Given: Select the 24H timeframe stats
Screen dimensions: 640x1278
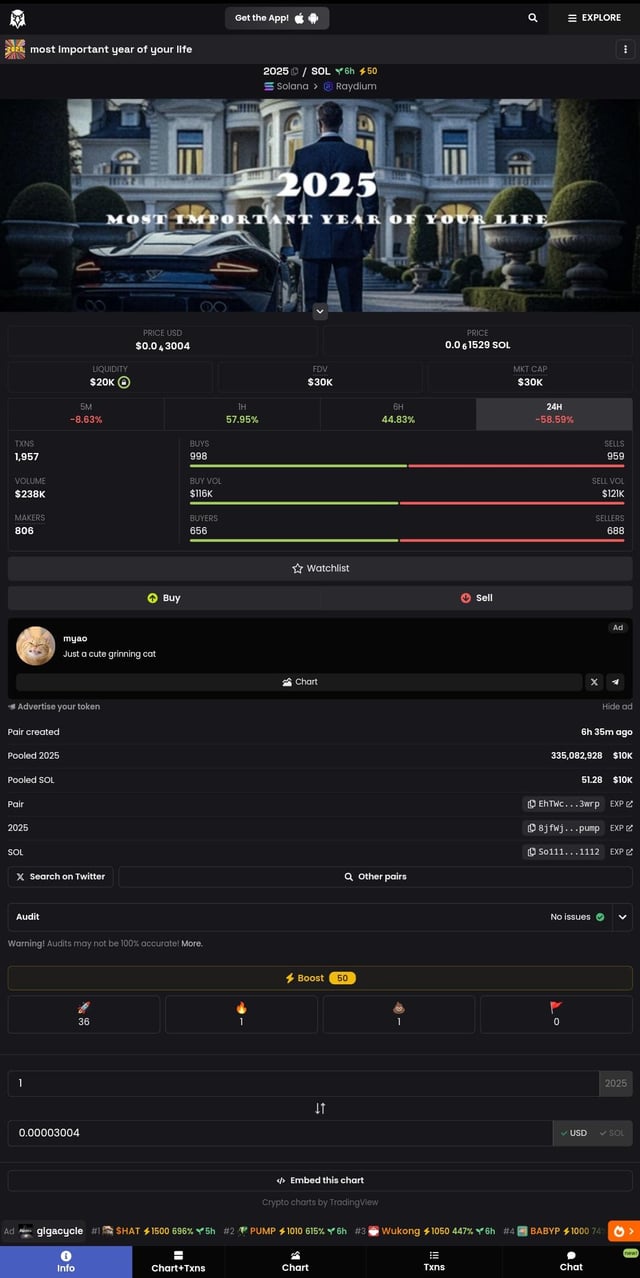Looking at the screenshot, I should point(554,414).
